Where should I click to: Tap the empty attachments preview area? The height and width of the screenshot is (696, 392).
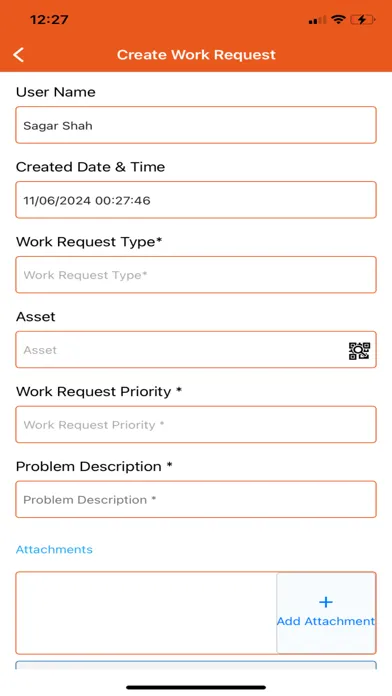click(146, 613)
